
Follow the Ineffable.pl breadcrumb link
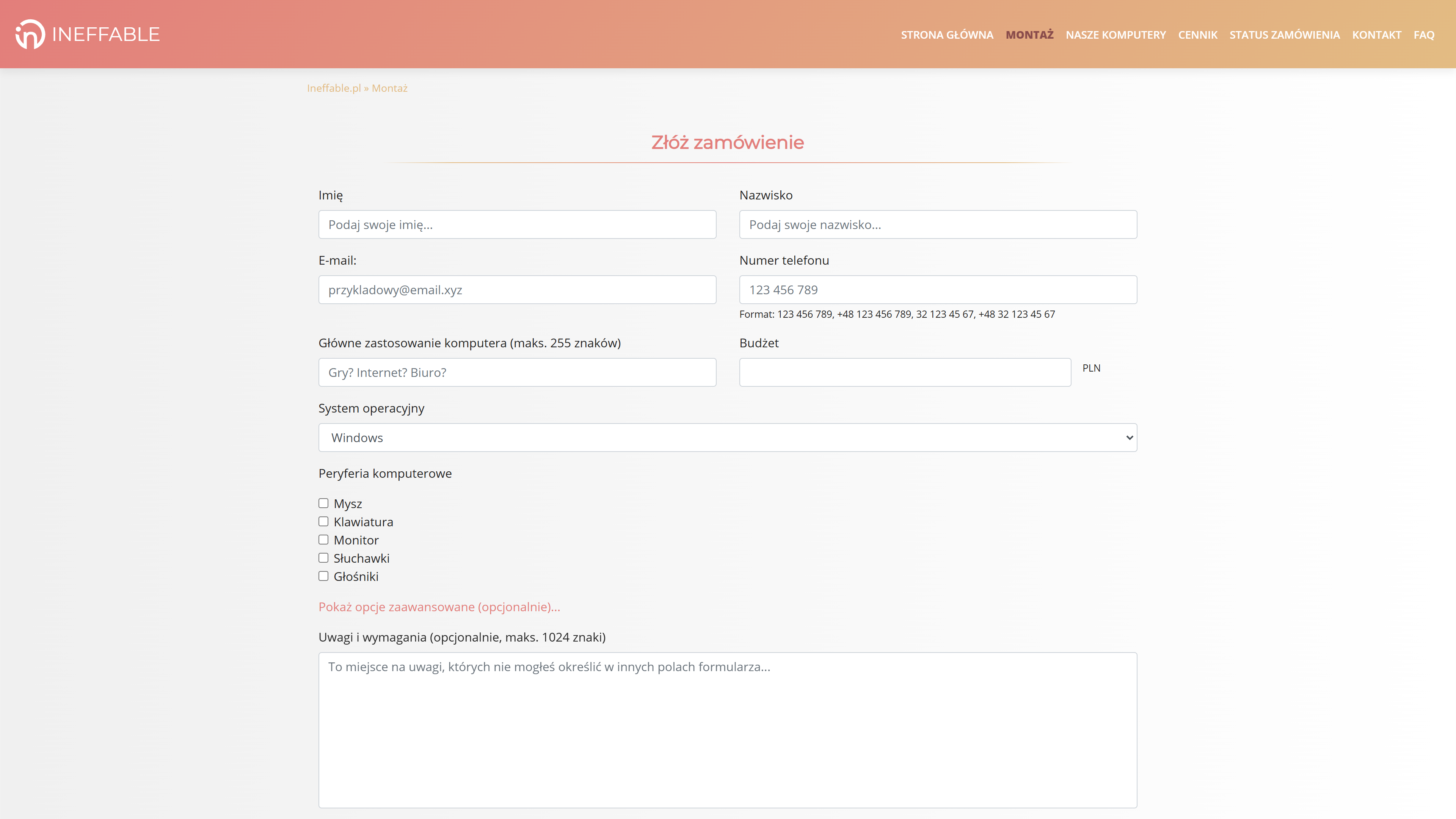point(334,88)
